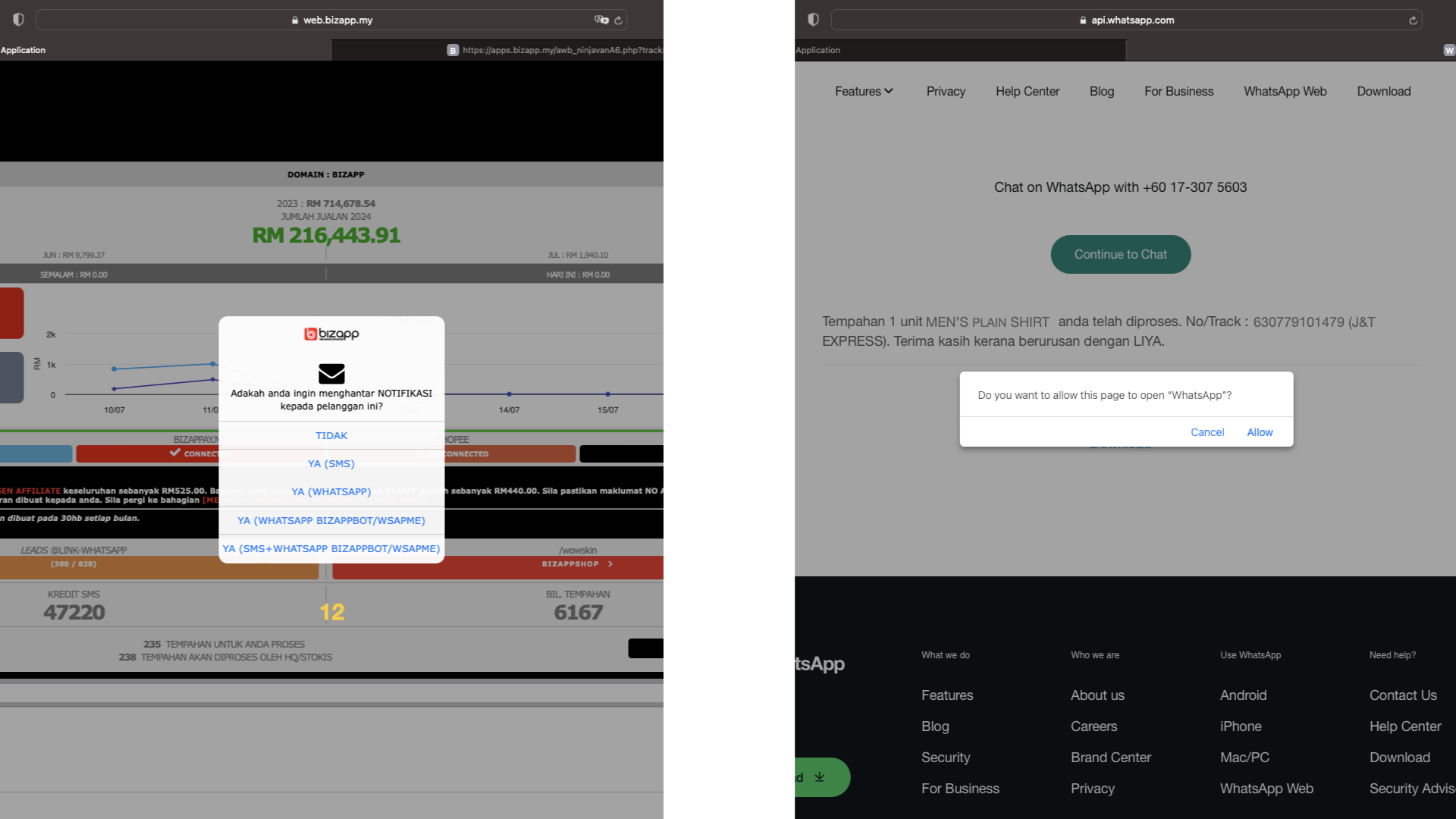Open privacy report shield in WhatsApp window
This screenshot has width=1456, height=819.
(813, 20)
